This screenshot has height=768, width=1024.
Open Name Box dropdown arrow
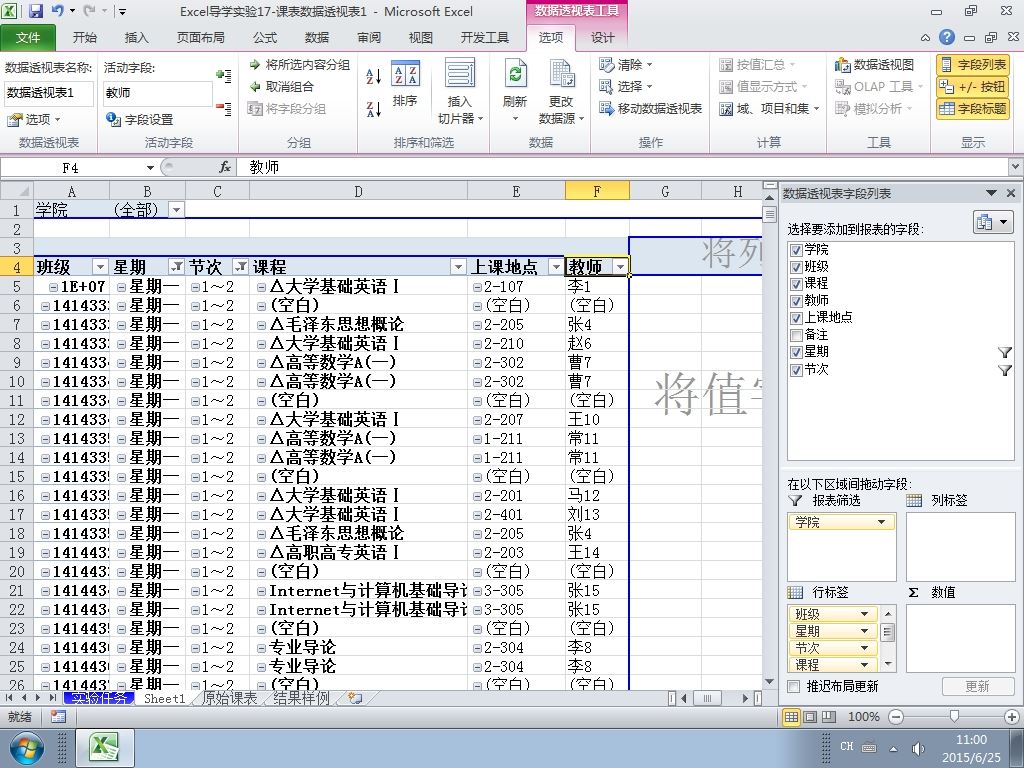click(x=150, y=168)
